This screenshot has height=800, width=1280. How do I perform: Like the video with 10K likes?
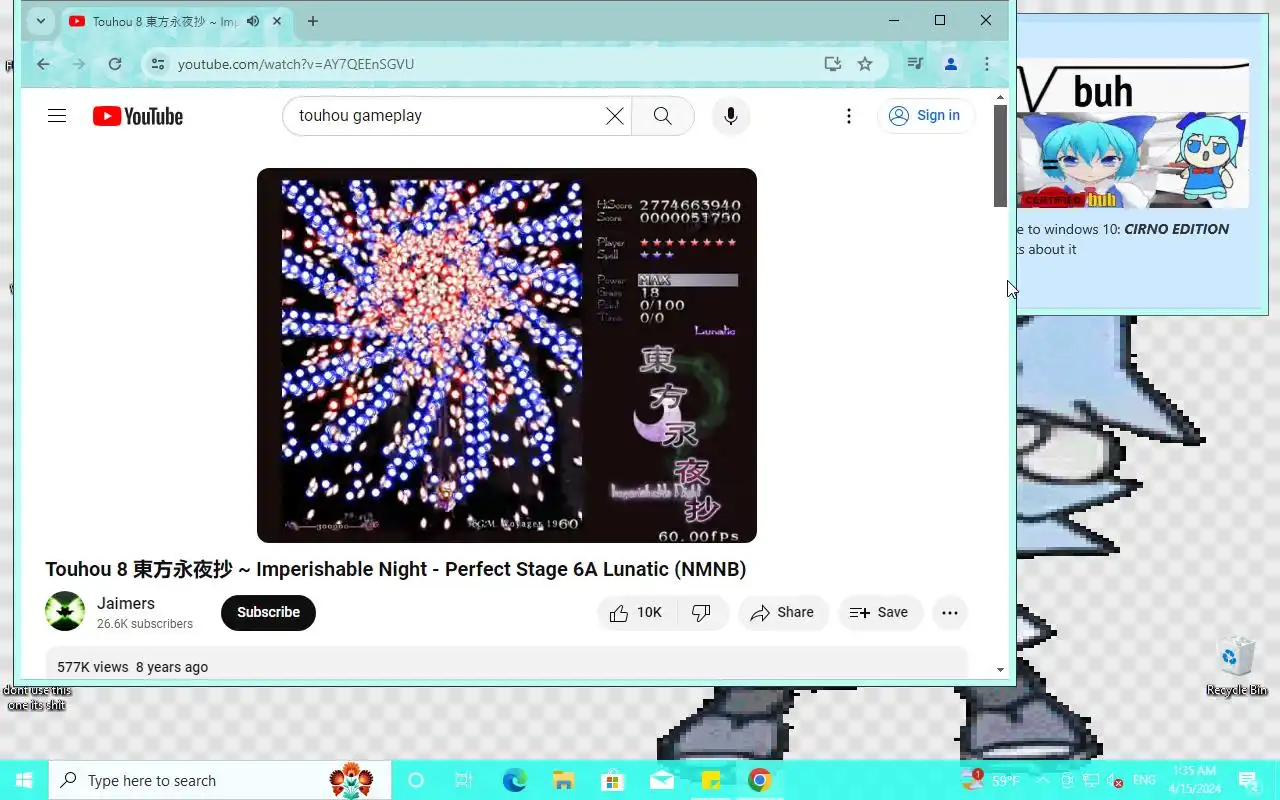click(x=637, y=612)
